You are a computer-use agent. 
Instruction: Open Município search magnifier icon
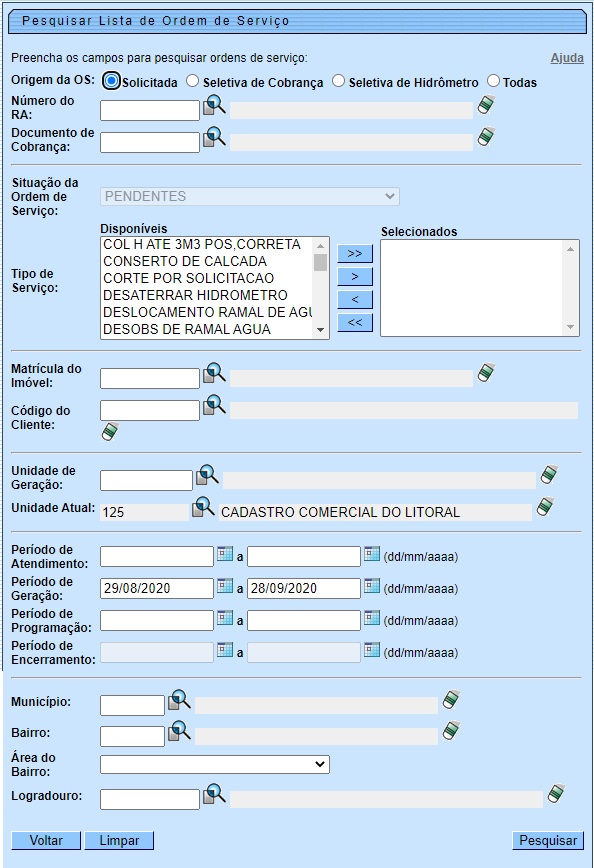click(x=179, y=700)
